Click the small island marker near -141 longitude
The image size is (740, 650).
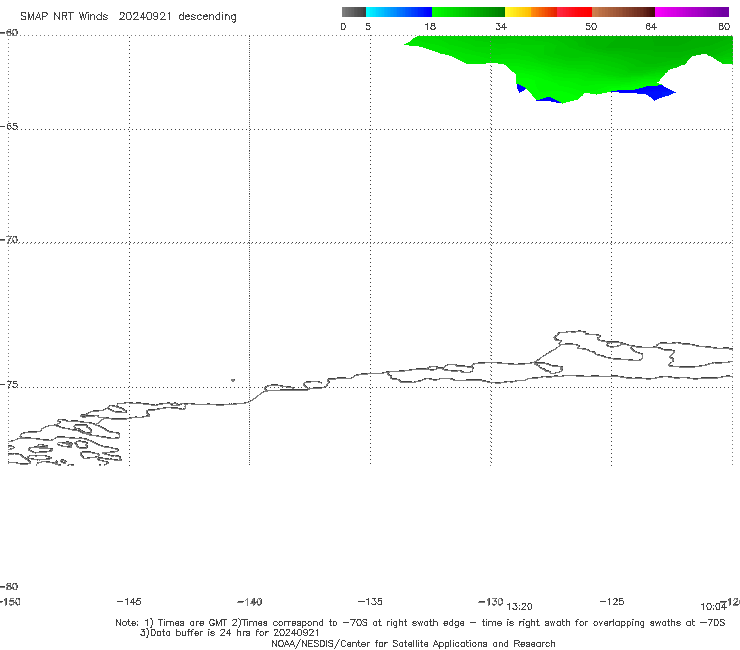coord(233,380)
